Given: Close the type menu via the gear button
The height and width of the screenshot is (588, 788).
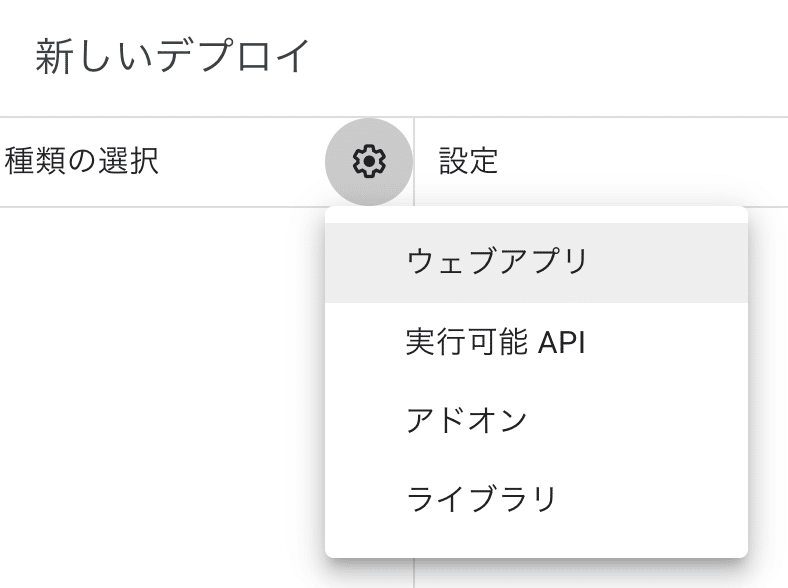Looking at the screenshot, I should point(369,161).
